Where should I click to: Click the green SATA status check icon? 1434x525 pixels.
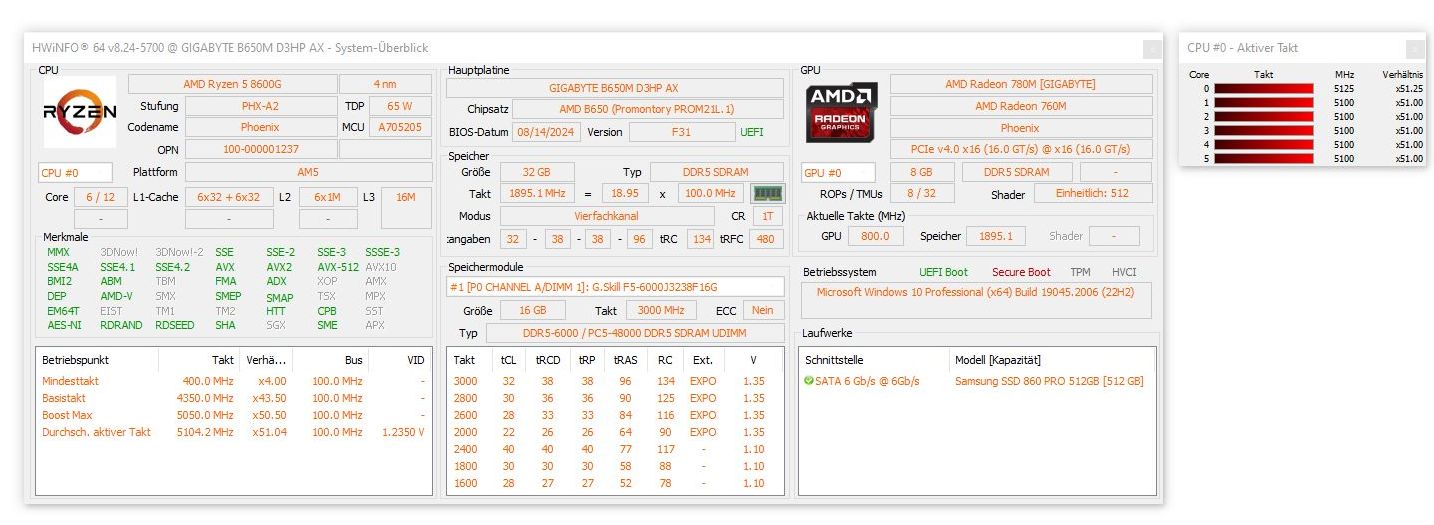(x=808, y=381)
